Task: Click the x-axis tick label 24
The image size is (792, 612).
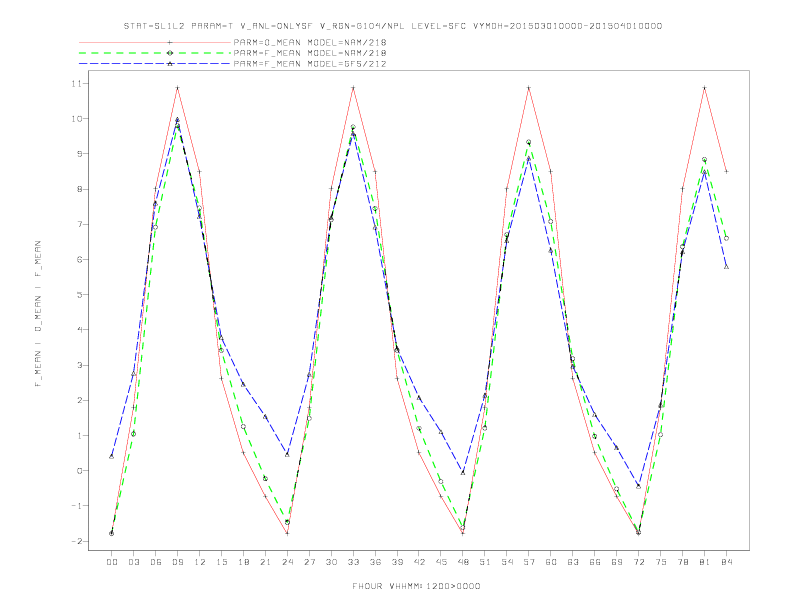Action: click(x=287, y=562)
